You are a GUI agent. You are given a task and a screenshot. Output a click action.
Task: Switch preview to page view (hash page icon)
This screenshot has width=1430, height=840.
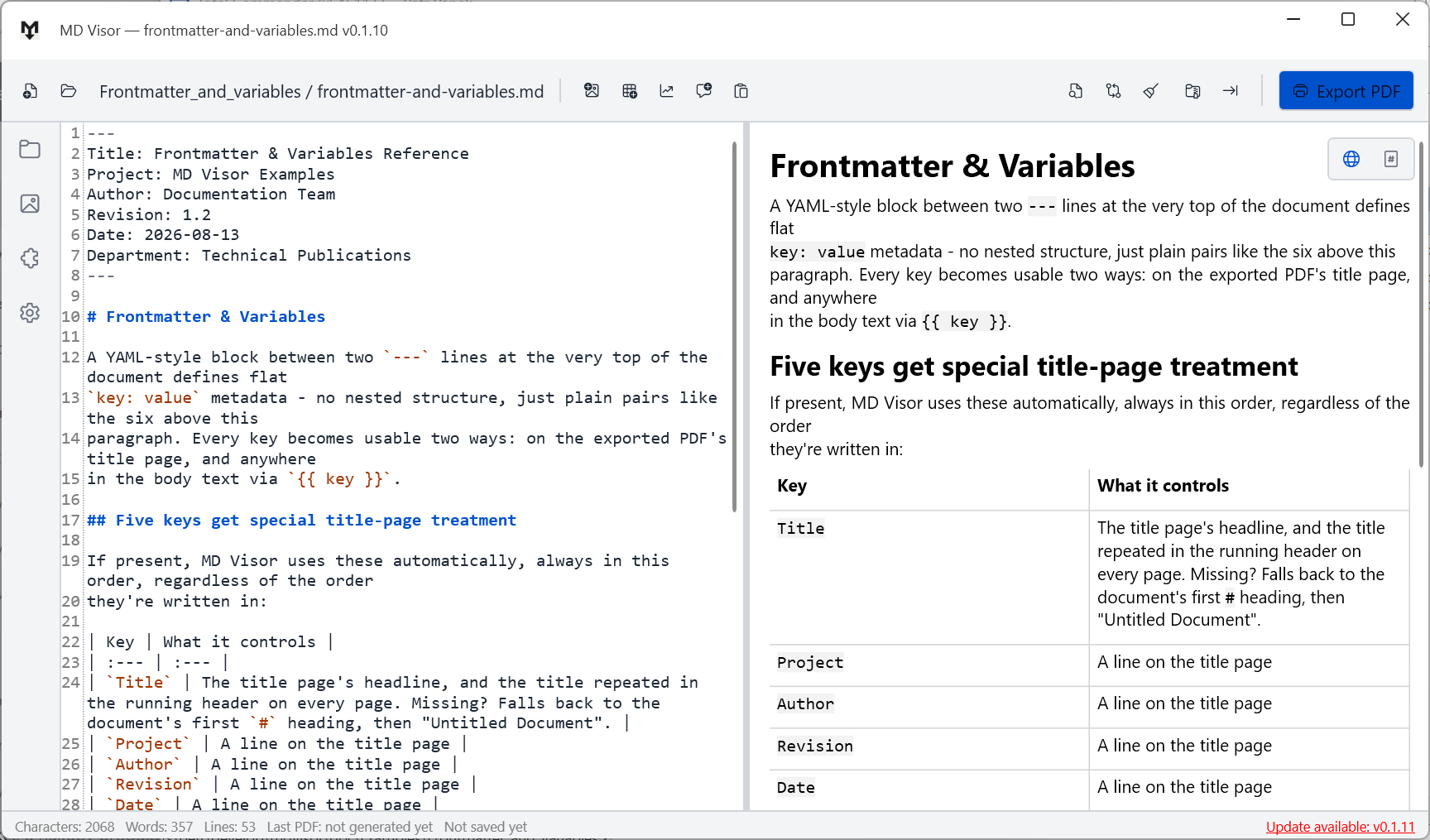click(1391, 159)
